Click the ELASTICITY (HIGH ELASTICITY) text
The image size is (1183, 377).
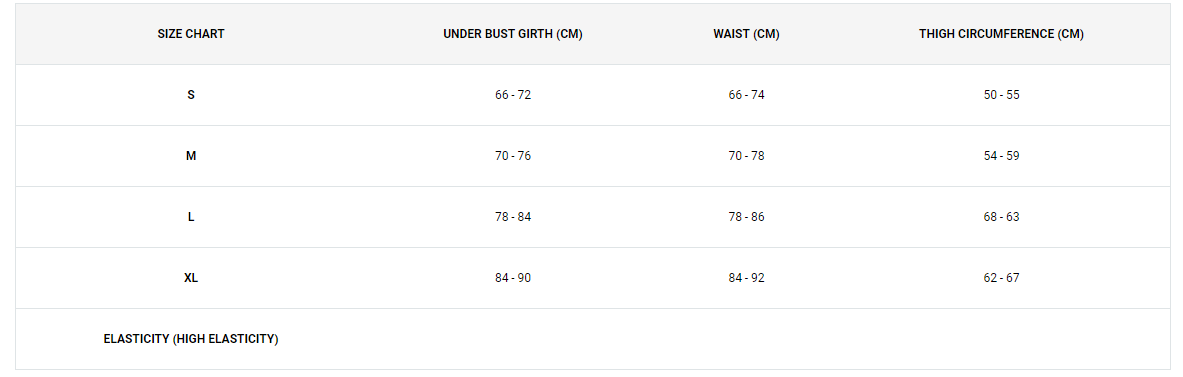pyautogui.click(x=191, y=339)
